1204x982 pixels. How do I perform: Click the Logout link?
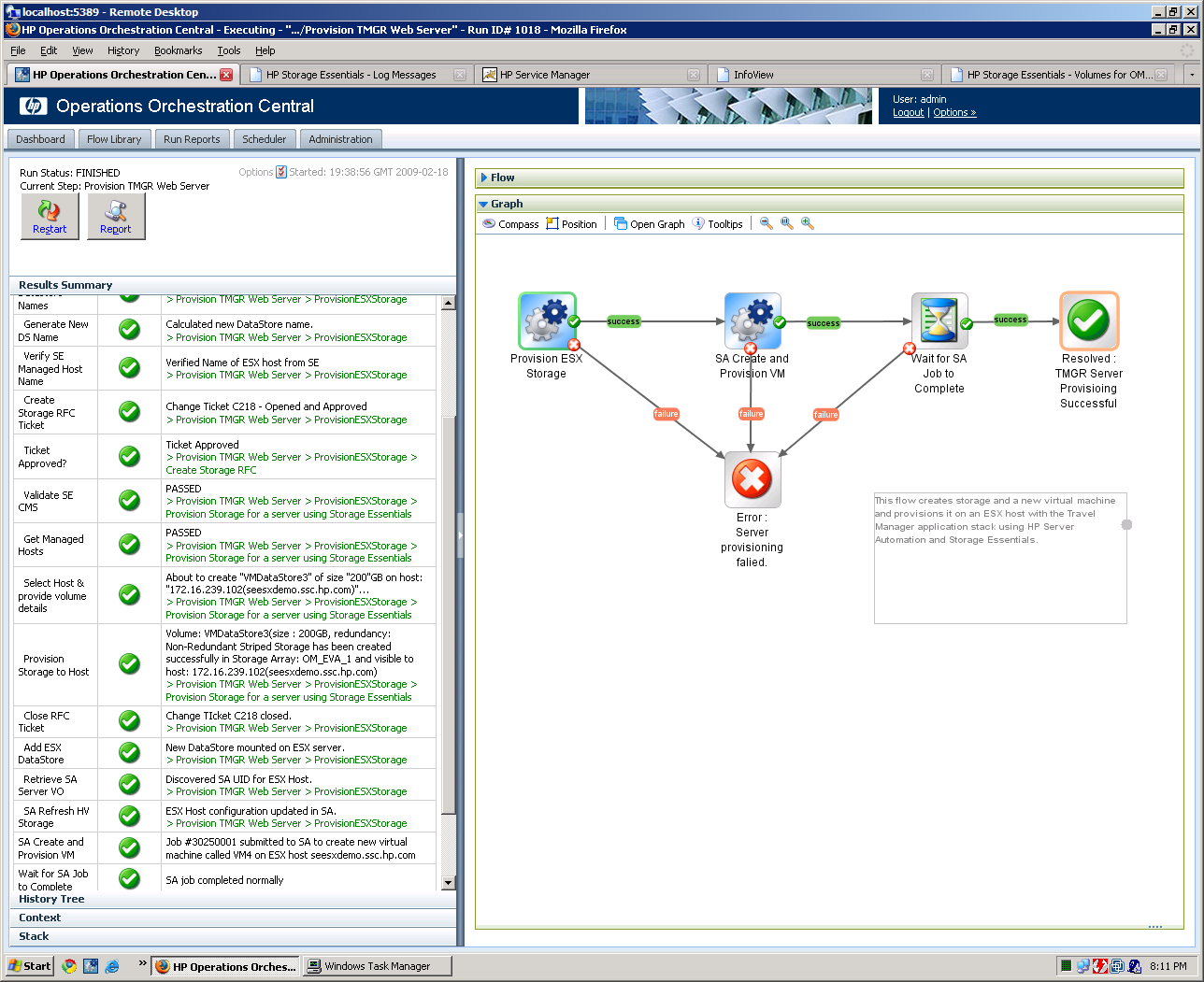click(908, 112)
